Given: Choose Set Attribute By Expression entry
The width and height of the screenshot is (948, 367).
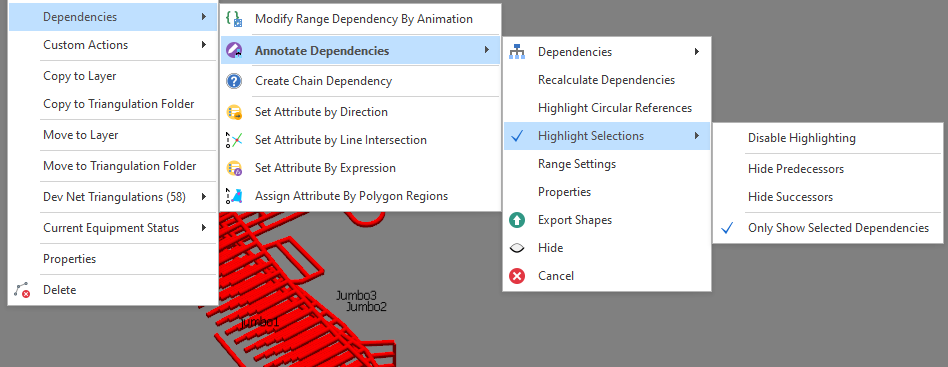Looking at the screenshot, I should tap(360, 168).
